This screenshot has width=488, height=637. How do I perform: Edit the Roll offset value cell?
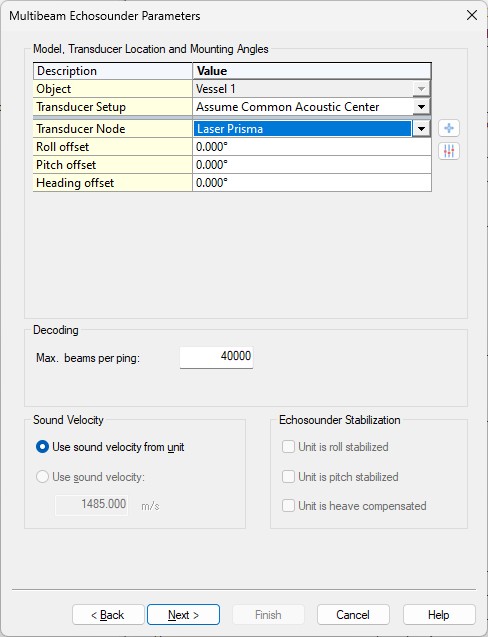click(x=312, y=147)
